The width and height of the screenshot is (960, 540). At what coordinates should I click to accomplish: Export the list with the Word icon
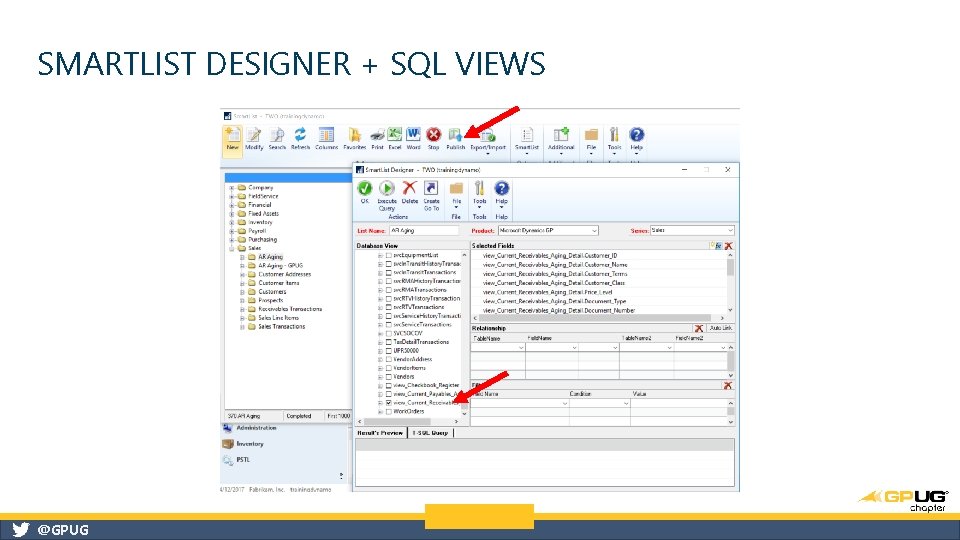coord(413,135)
